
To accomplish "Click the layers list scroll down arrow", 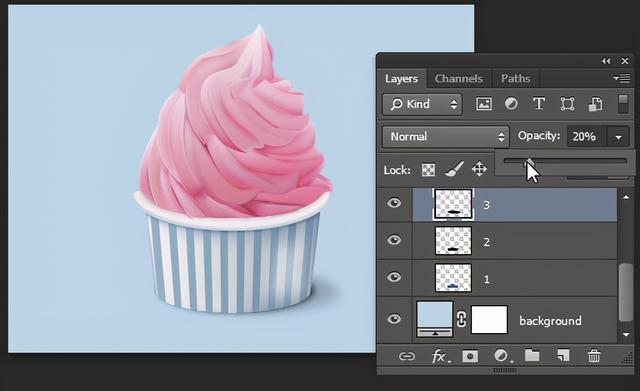I will (x=626, y=335).
